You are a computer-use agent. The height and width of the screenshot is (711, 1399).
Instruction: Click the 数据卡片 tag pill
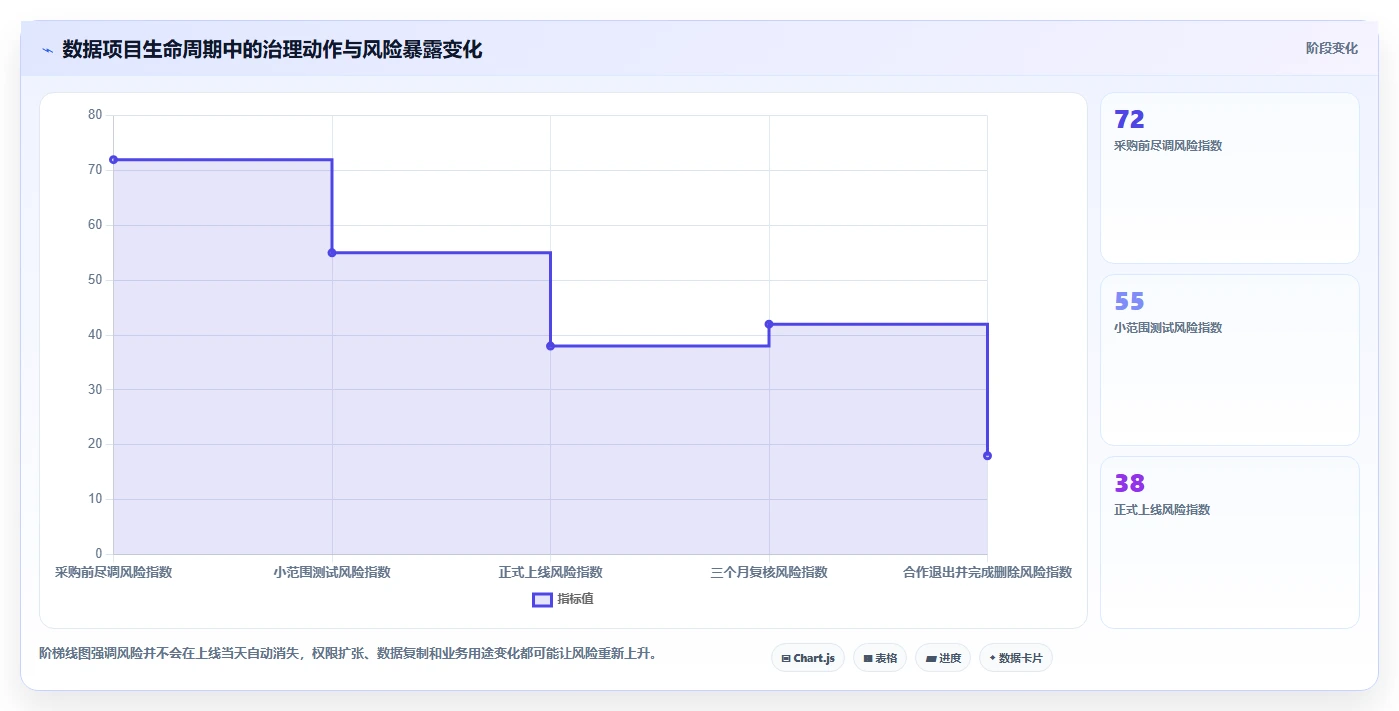(x=1016, y=658)
